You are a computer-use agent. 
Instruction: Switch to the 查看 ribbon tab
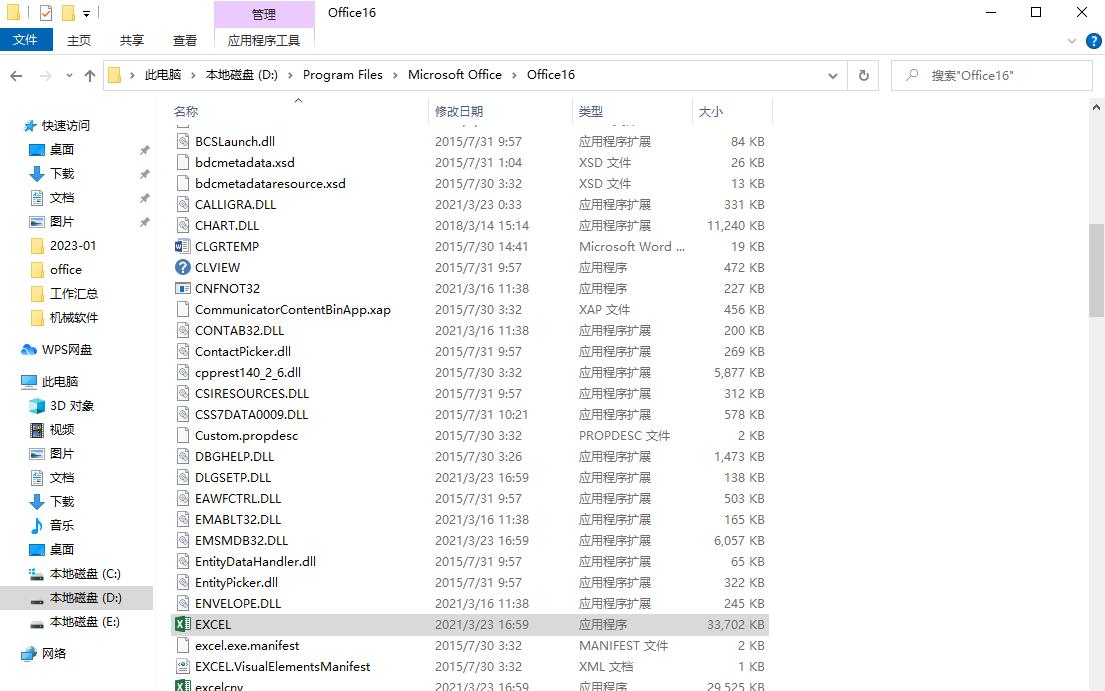184,40
